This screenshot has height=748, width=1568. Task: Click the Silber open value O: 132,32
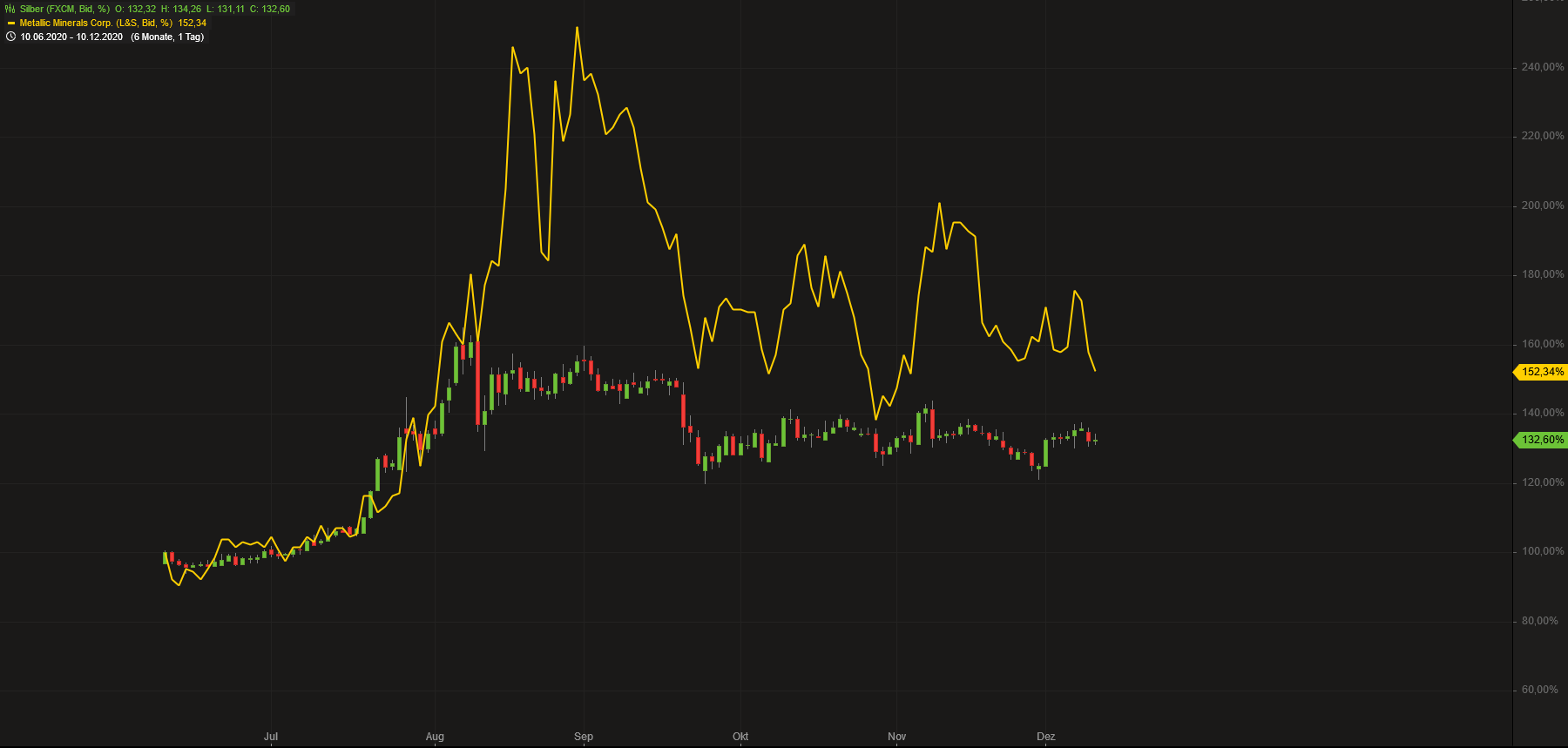136,9
